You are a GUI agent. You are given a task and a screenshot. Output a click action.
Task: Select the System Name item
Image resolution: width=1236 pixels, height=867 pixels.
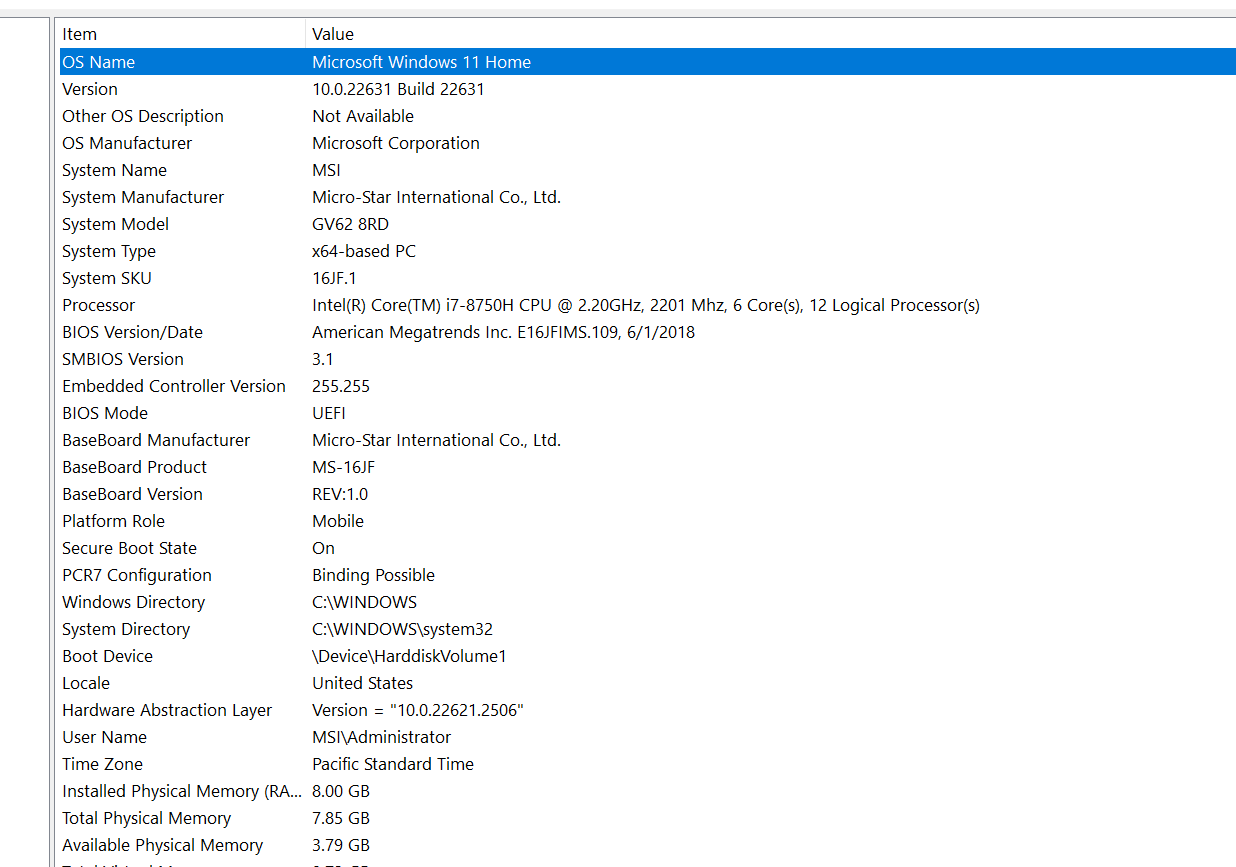(x=114, y=170)
